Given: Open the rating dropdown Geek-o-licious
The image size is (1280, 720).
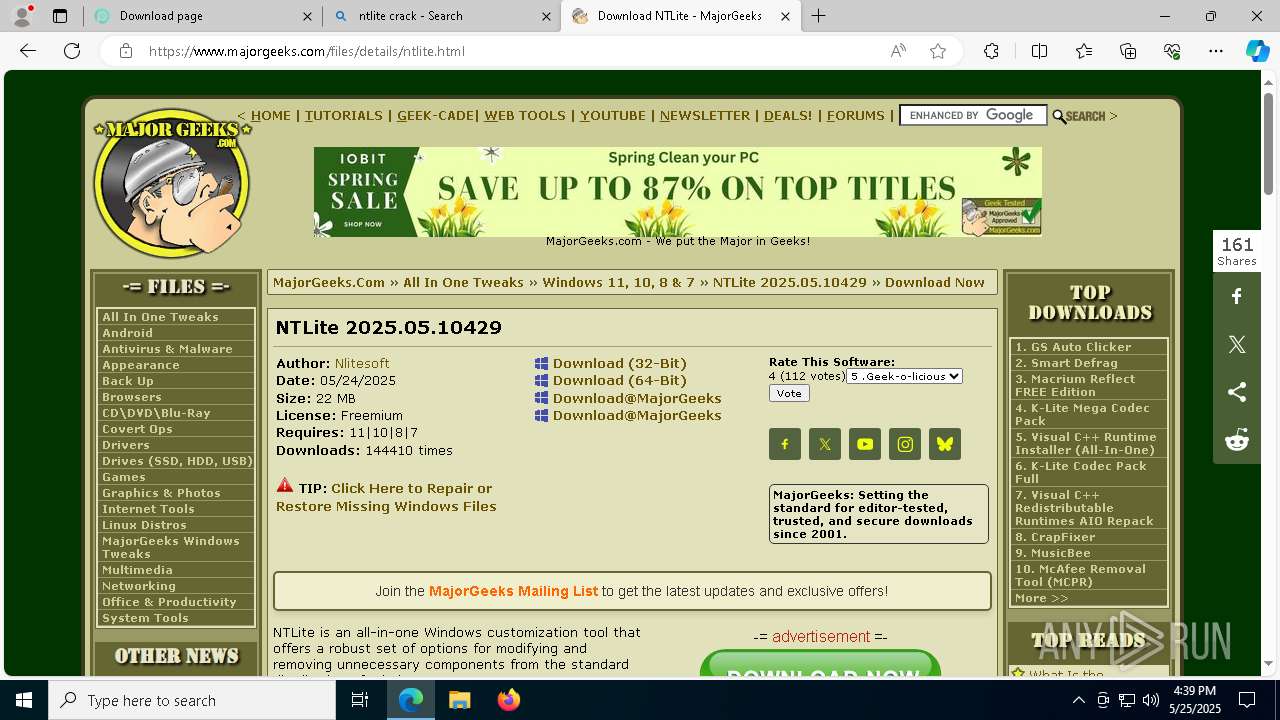Looking at the screenshot, I should 905,376.
